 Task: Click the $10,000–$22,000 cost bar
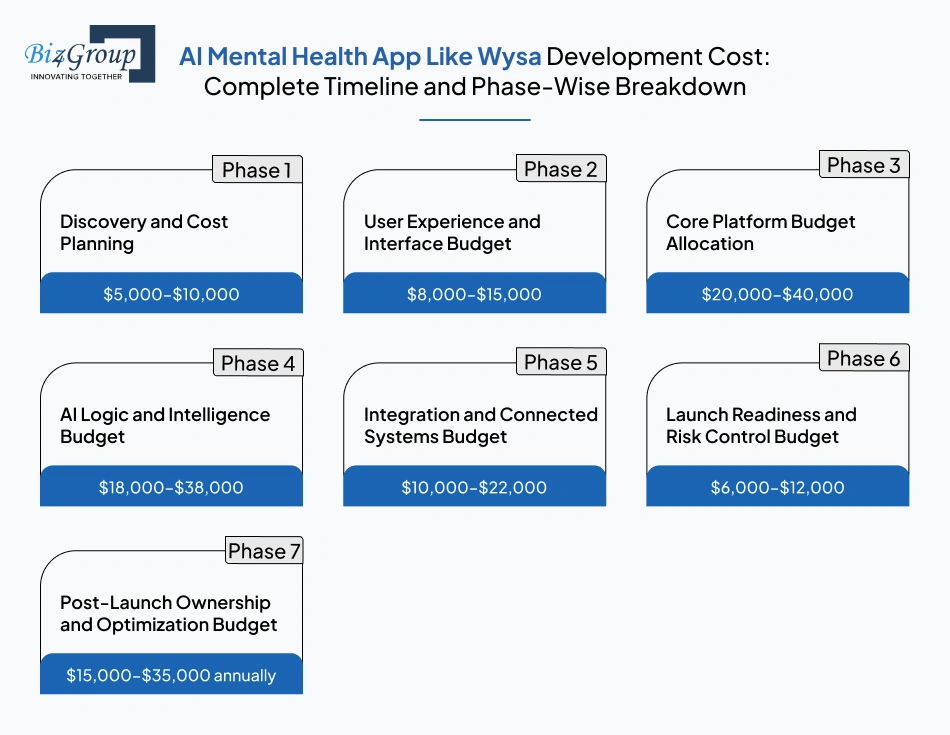(x=474, y=487)
